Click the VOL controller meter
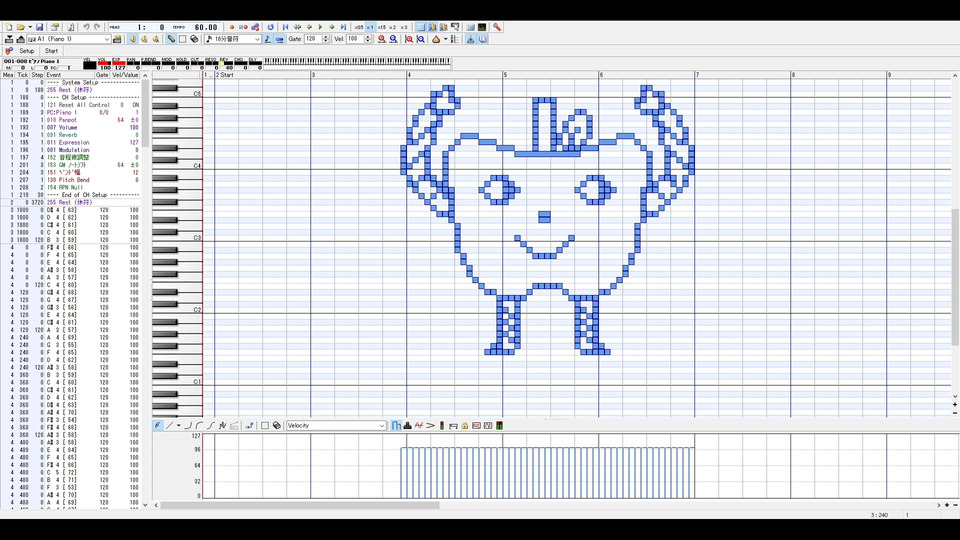960x540 pixels. tap(103, 62)
